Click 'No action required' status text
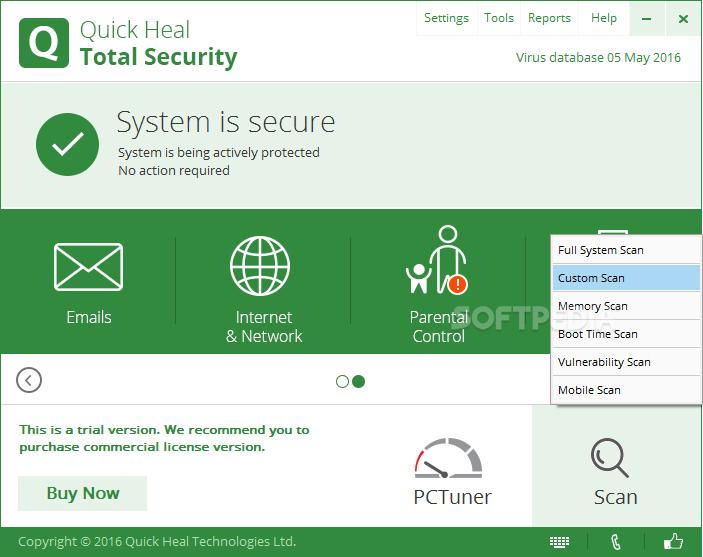Image resolution: width=703 pixels, height=557 pixels. pos(174,171)
